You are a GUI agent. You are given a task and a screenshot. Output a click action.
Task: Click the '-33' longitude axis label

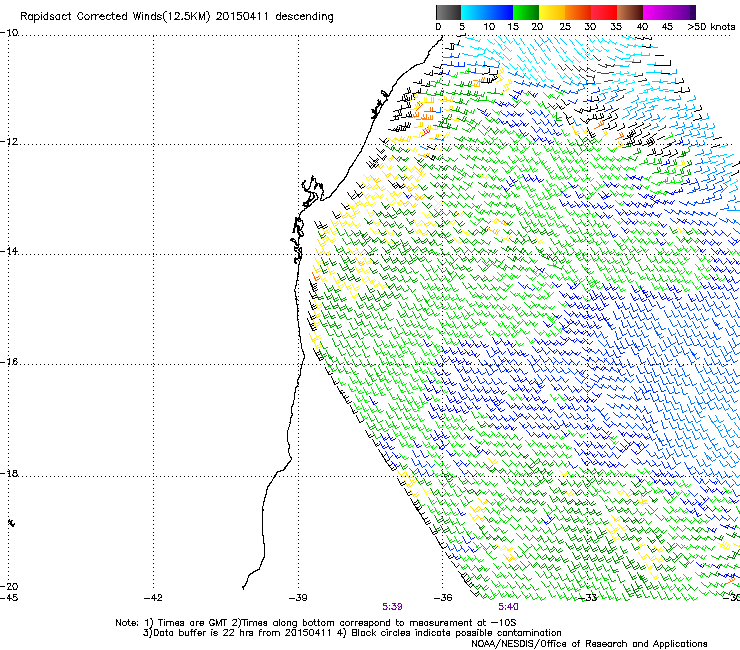[588, 598]
